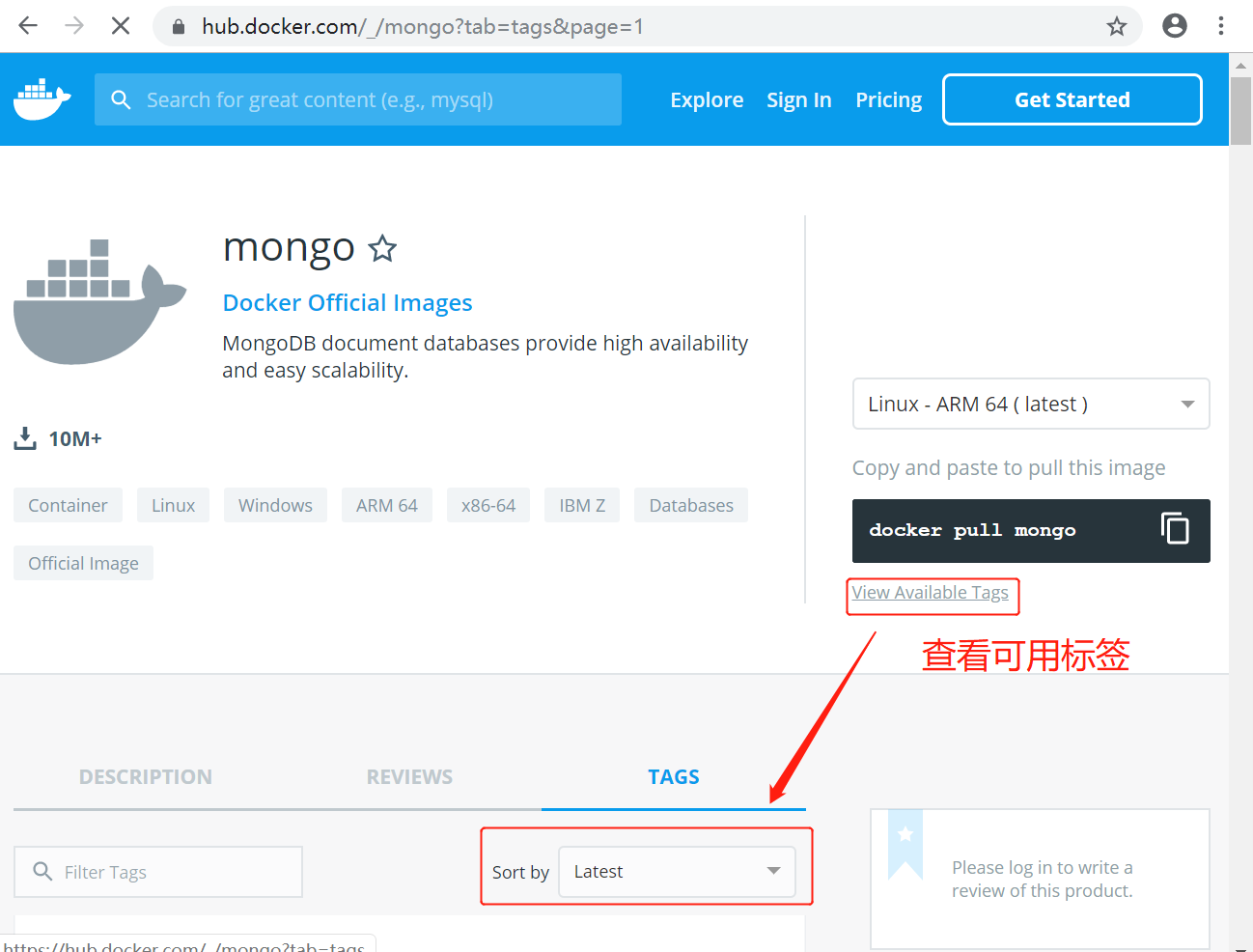Open the Explore menu item
This screenshot has width=1253, height=952.
tap(707, 99)
